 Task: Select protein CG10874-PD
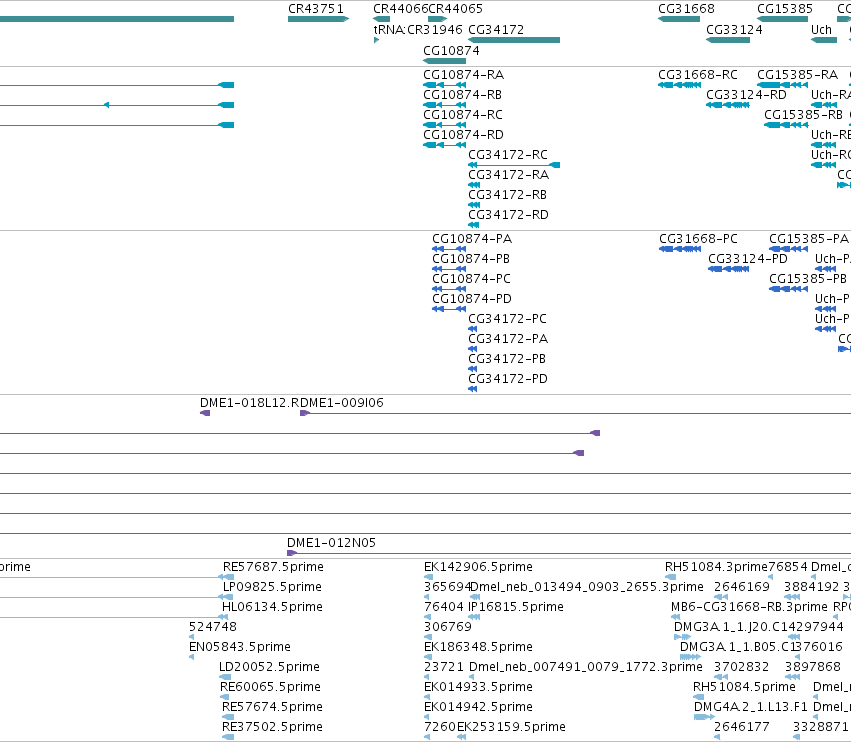[472, 300]
